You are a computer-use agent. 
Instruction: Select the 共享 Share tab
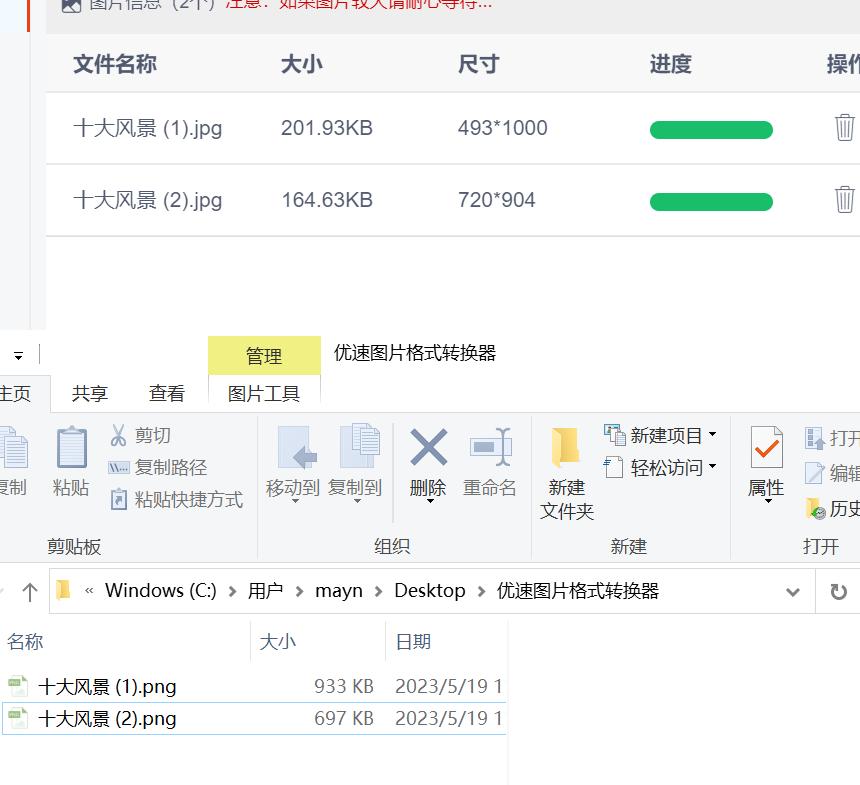tap(88, 393)
